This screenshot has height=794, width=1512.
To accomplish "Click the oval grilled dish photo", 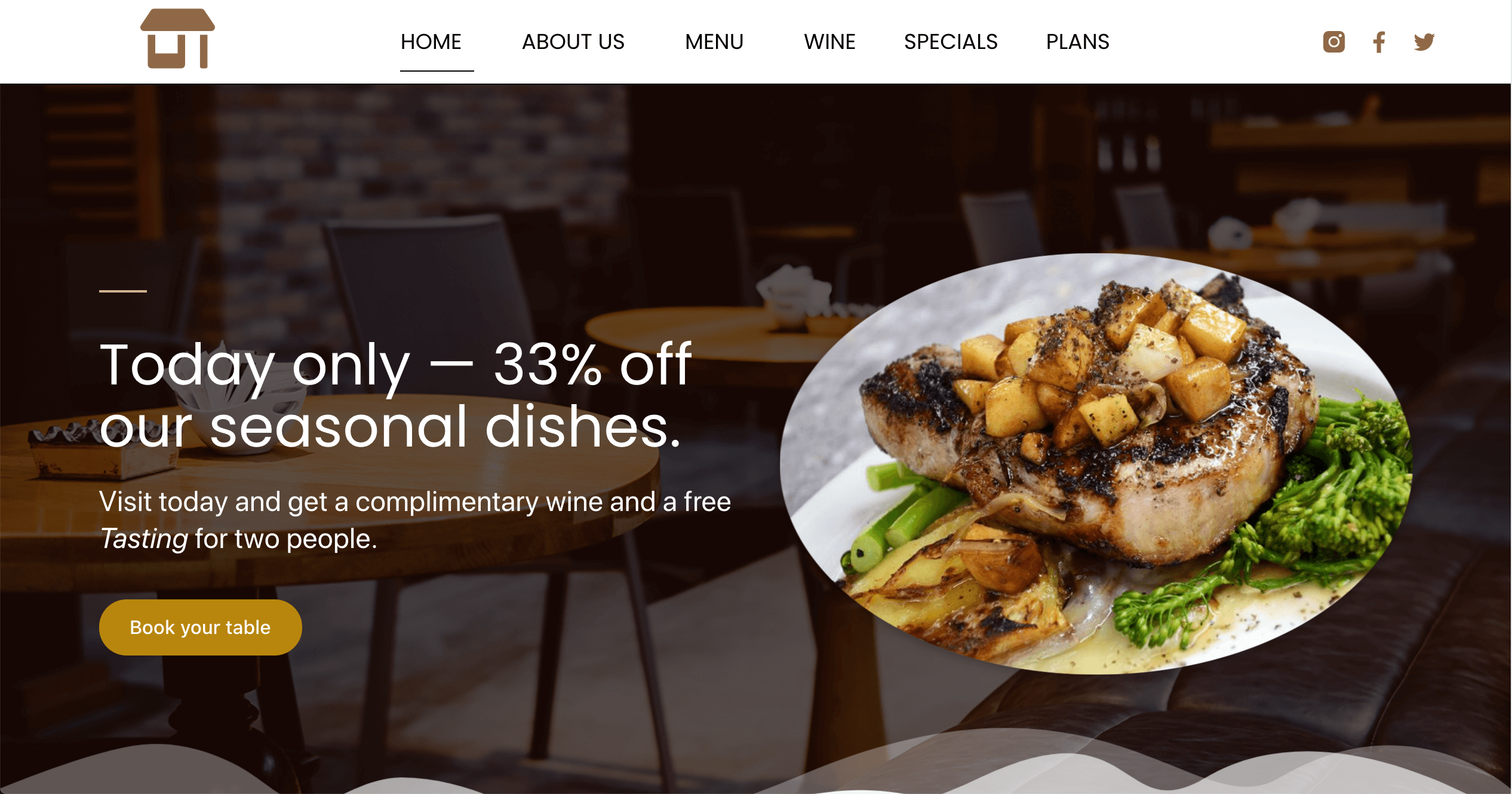I will click(1096, 464).
